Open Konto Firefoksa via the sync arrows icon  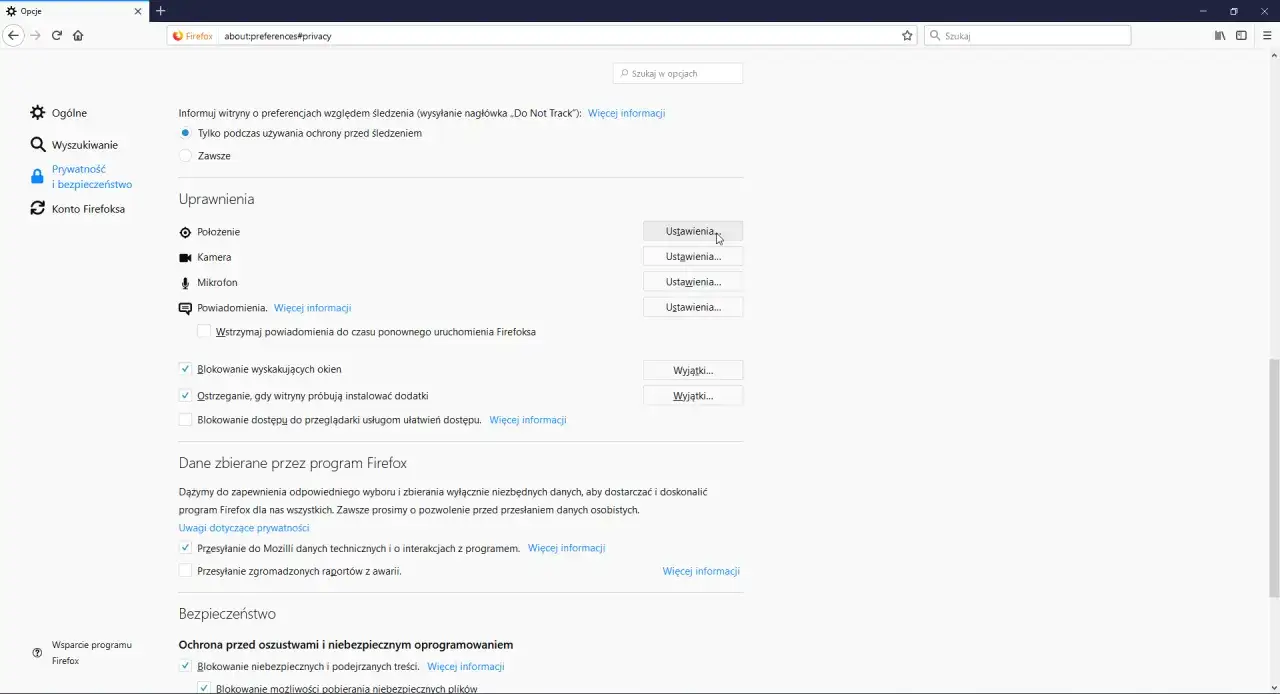coord(38,208)
